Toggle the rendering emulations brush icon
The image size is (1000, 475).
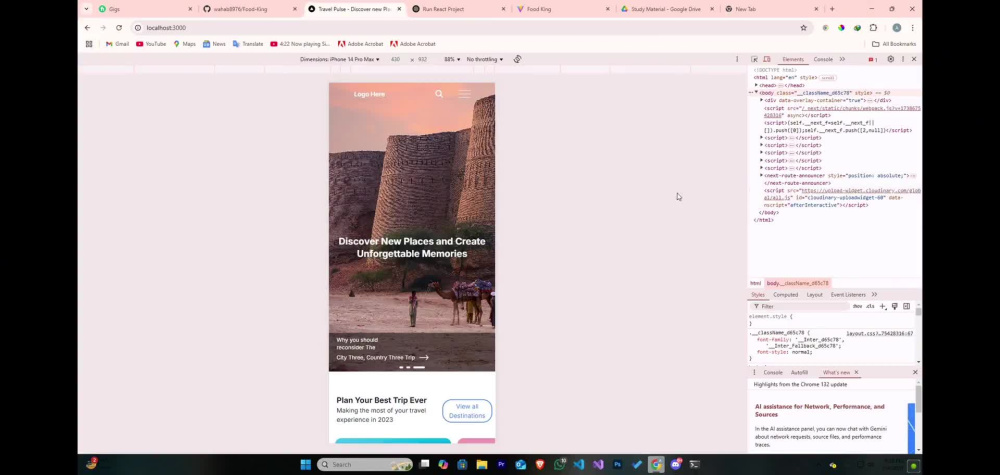click(x=895, y=306)
